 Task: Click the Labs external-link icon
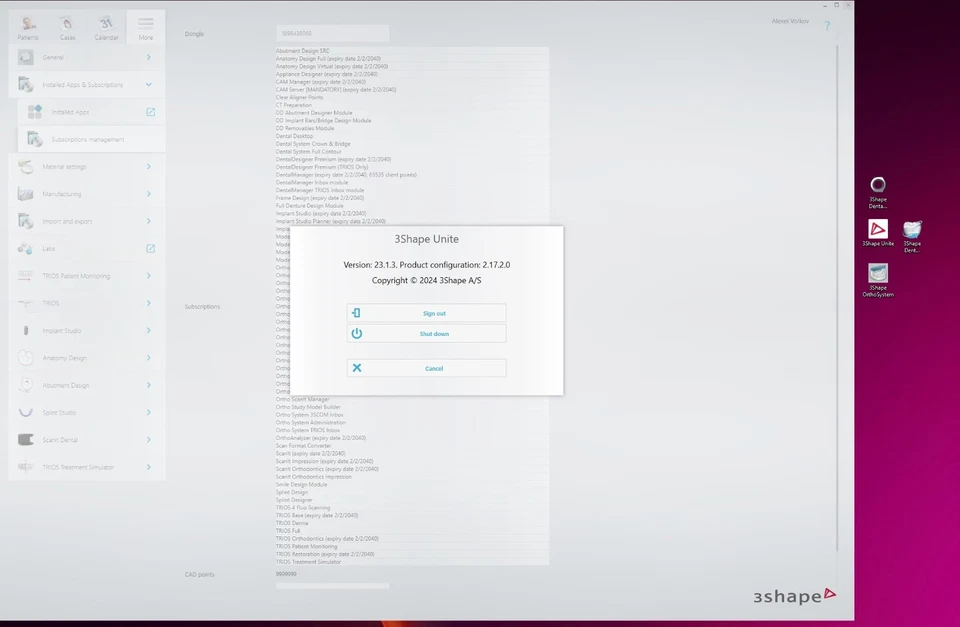pos(150,248)
